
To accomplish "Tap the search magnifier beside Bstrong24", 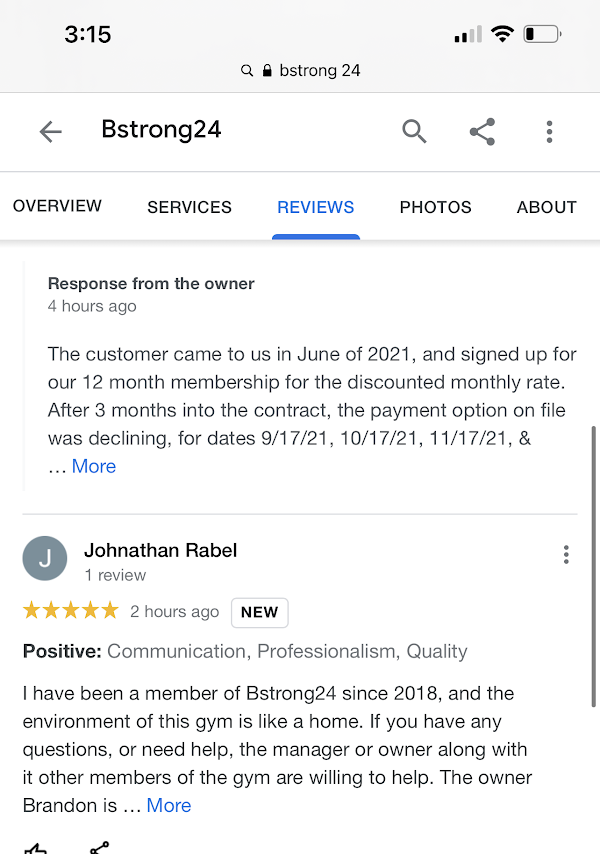I will [x=414, y=131].
